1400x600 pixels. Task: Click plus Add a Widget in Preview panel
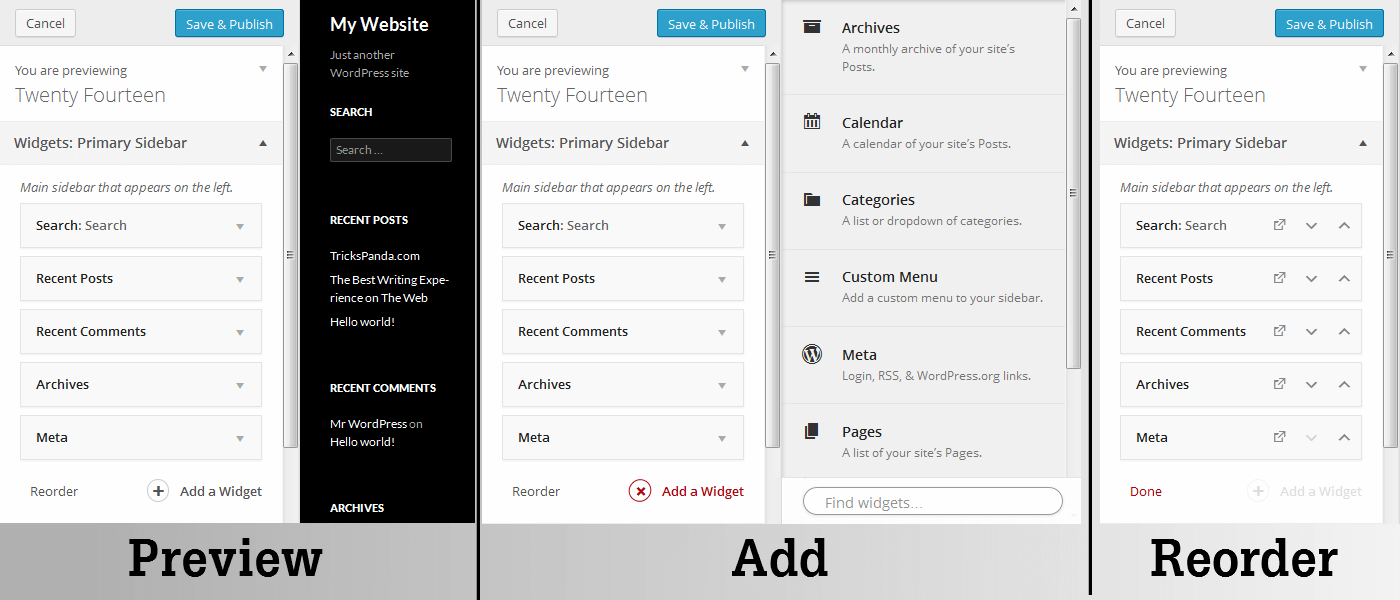158,491
